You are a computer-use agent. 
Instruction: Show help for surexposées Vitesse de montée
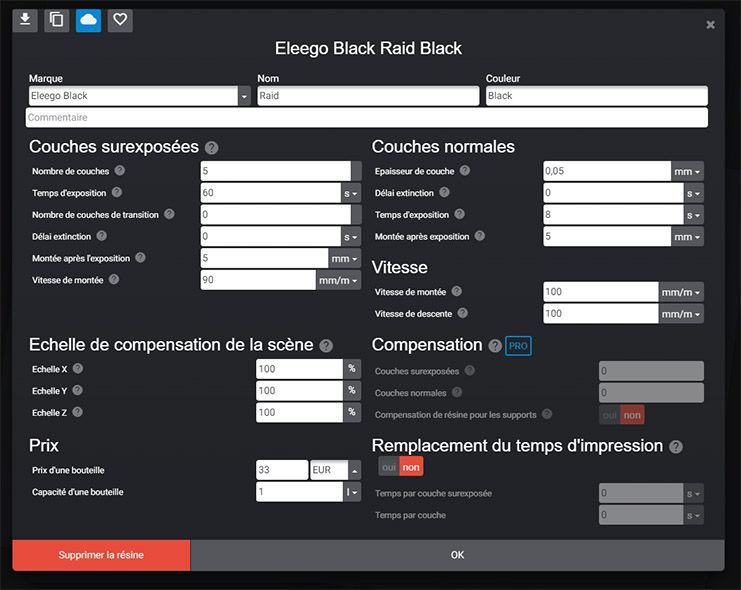coord(114,279)
